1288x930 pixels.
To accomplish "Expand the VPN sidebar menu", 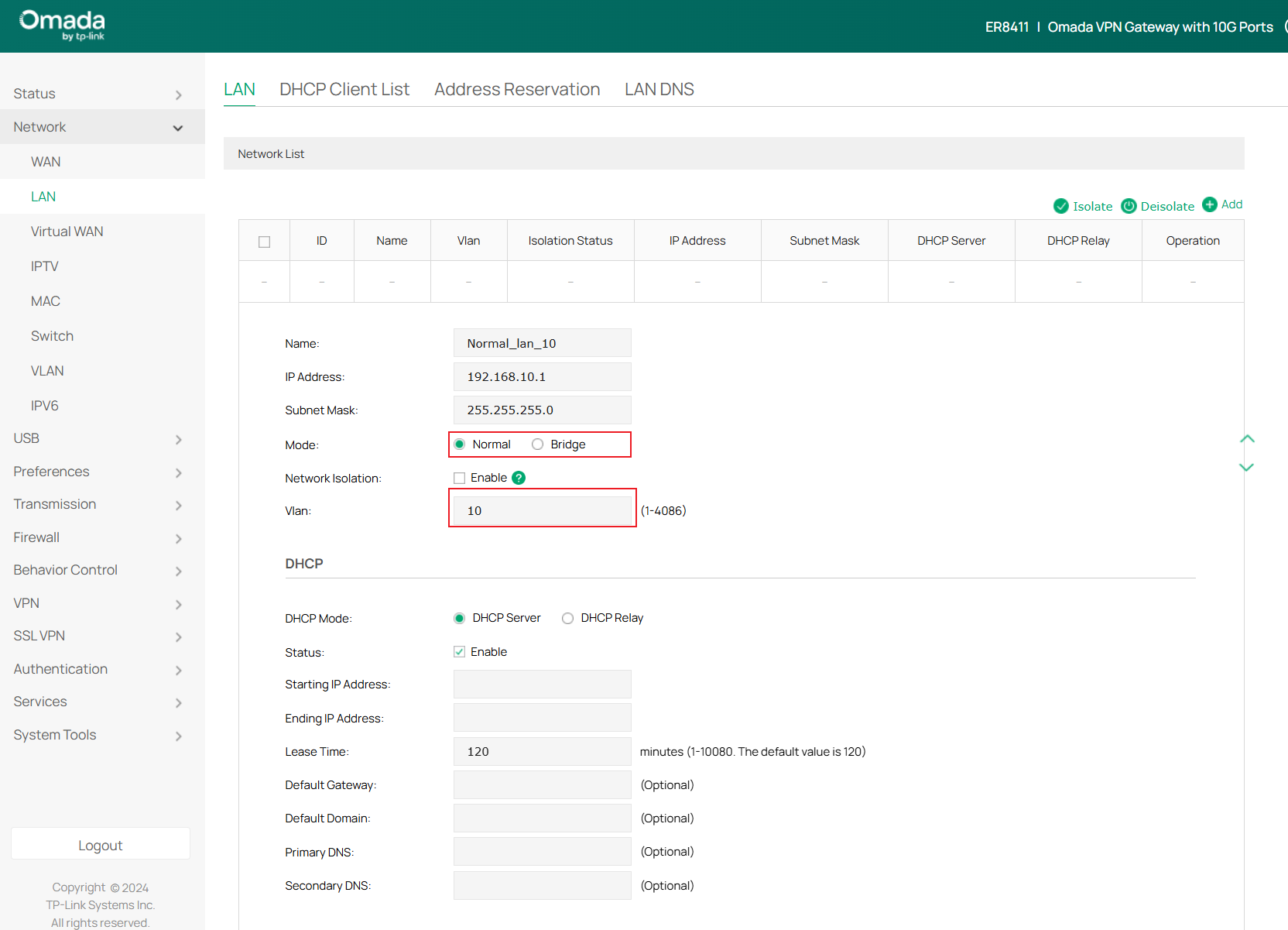I will click(26, 602).
